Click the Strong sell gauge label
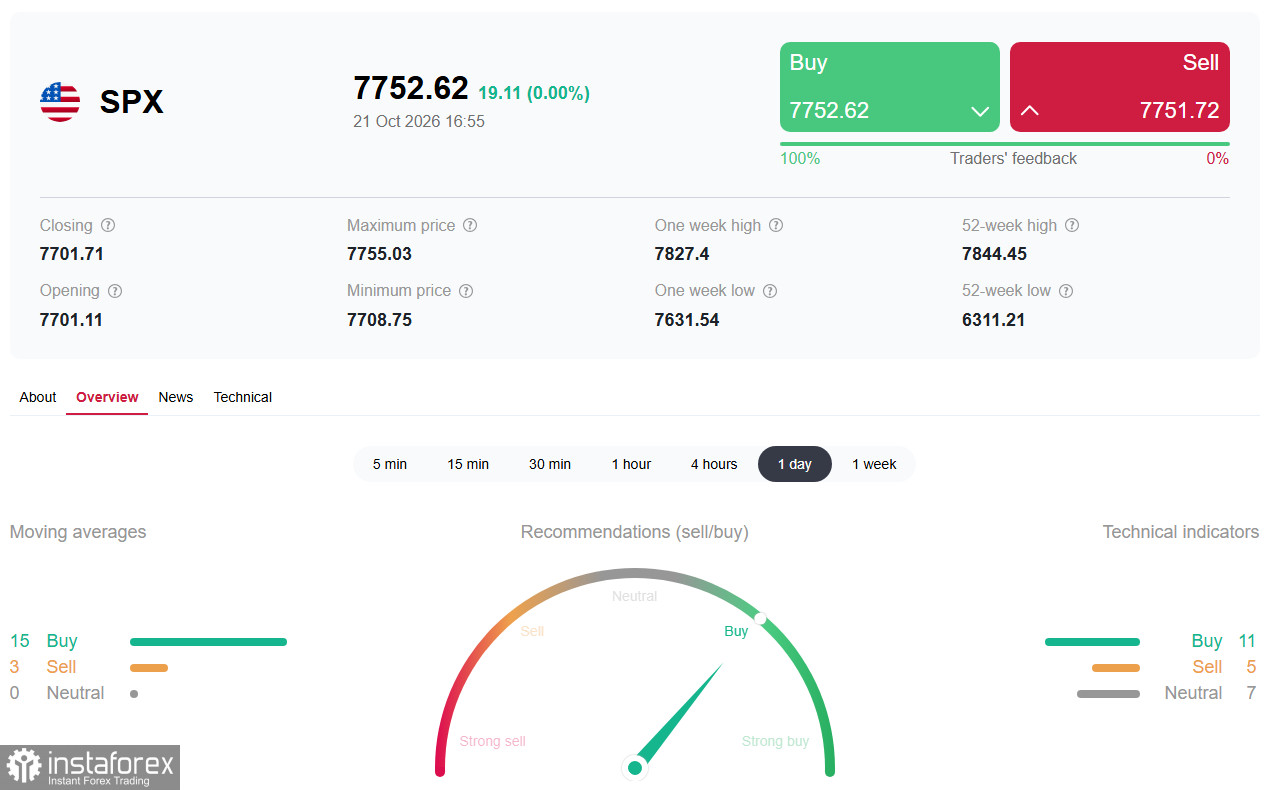The image size is (1270, 790). point(493,741)
